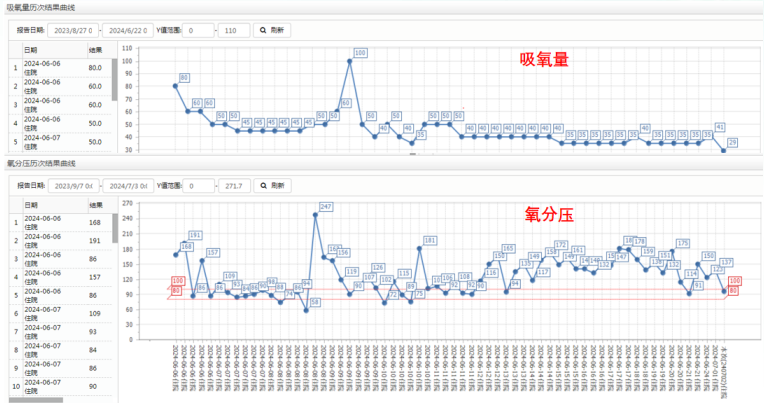Focus the 2023/8/27 start date field
The height and width of the screenshot is (407, 764).
(x=73, y=30)
